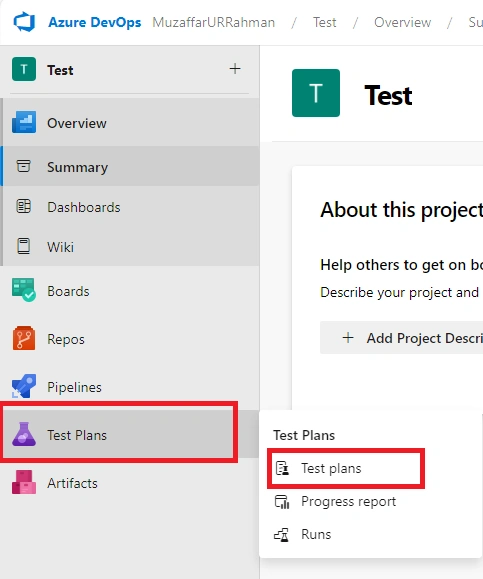This screenshot has height=579, width=483.
Task: Click the Describe your project text
Action: pyautogui.click(x=400, y=292)
